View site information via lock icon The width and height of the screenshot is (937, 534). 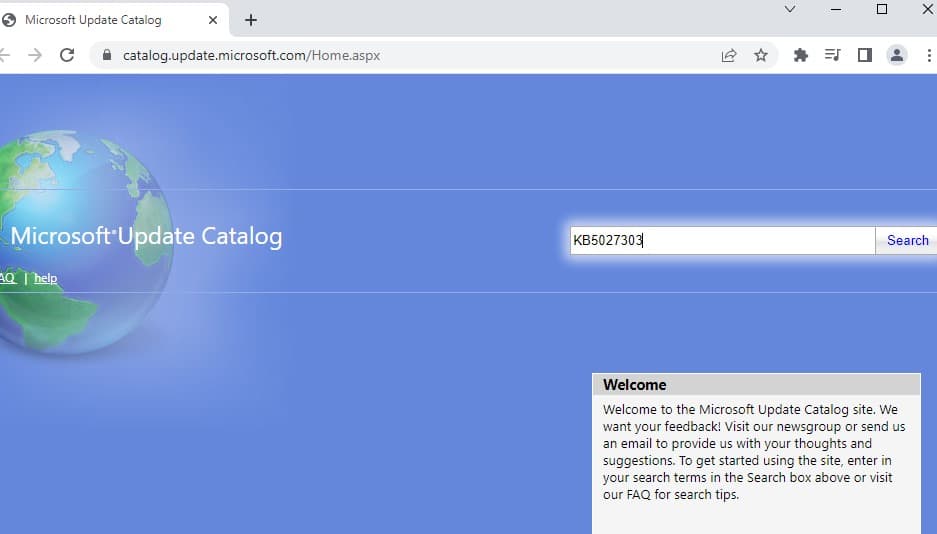point(107,56)
